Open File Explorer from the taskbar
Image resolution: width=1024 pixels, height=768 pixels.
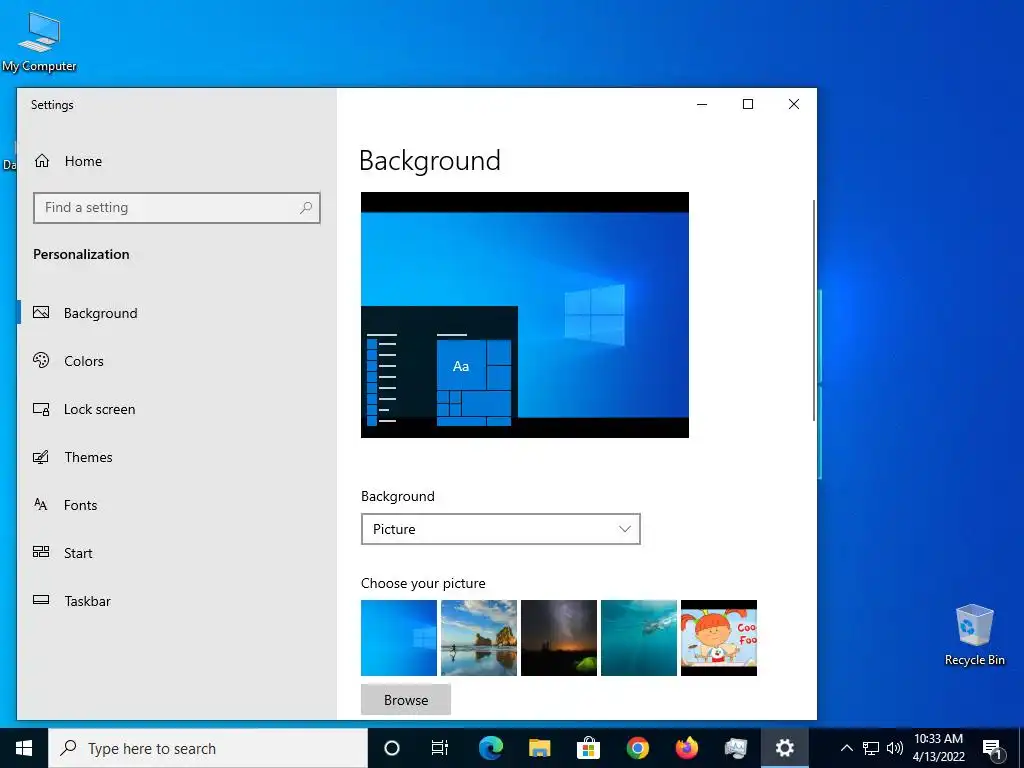pos(539,748)
